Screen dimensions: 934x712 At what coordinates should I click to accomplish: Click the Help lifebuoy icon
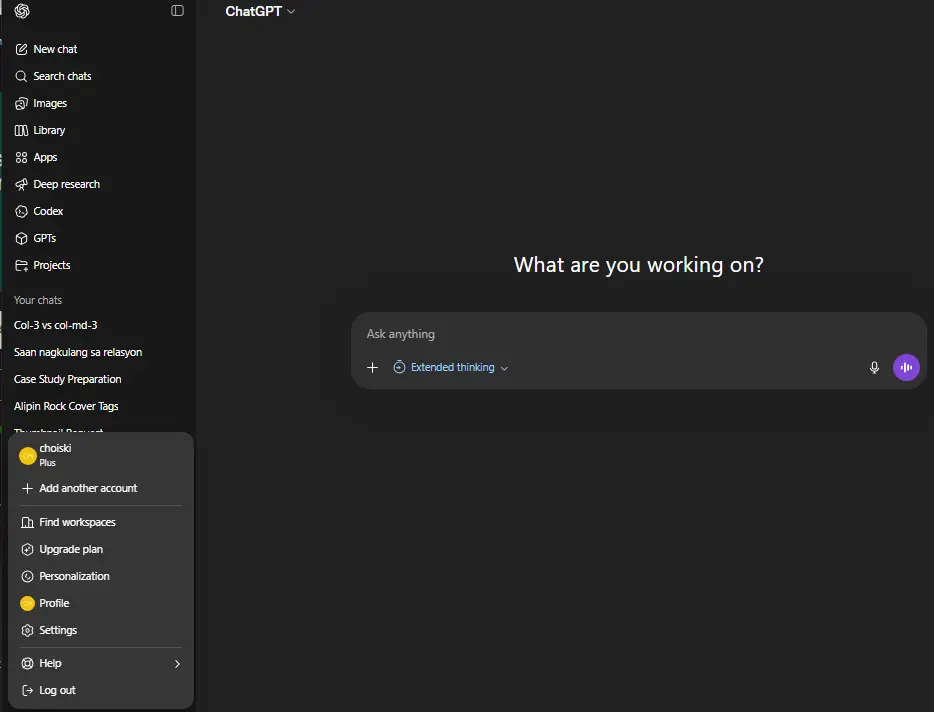tap(27, 663)
